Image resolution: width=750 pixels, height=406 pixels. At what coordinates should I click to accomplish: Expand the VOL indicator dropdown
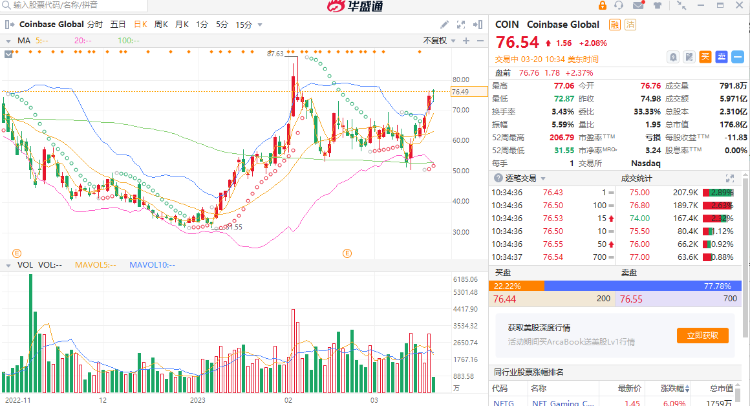click(x=8, y=265)
